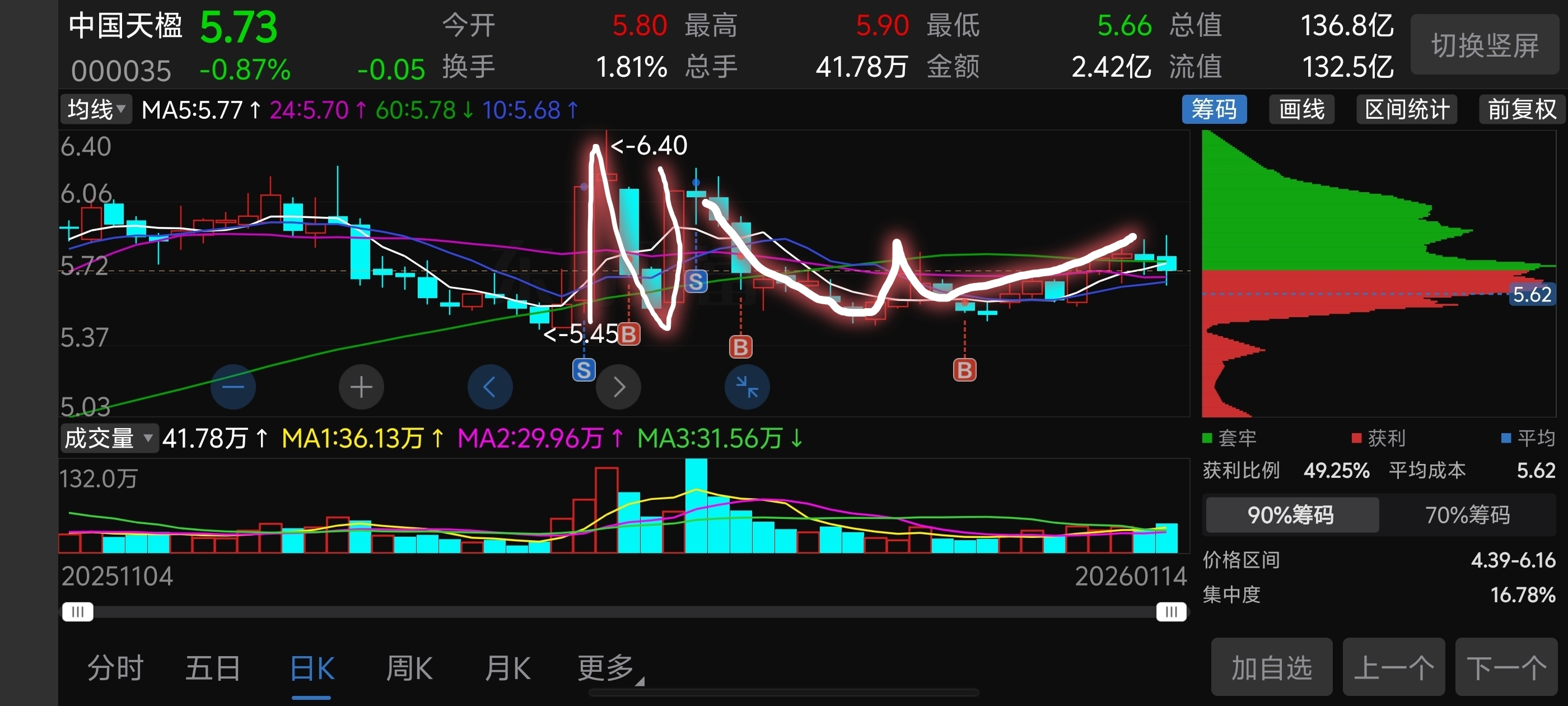Image resolution: width=1568 pixels, height=706 pixels.
Task: Grab the right date-range slider handle
Action: (1170, 611)
